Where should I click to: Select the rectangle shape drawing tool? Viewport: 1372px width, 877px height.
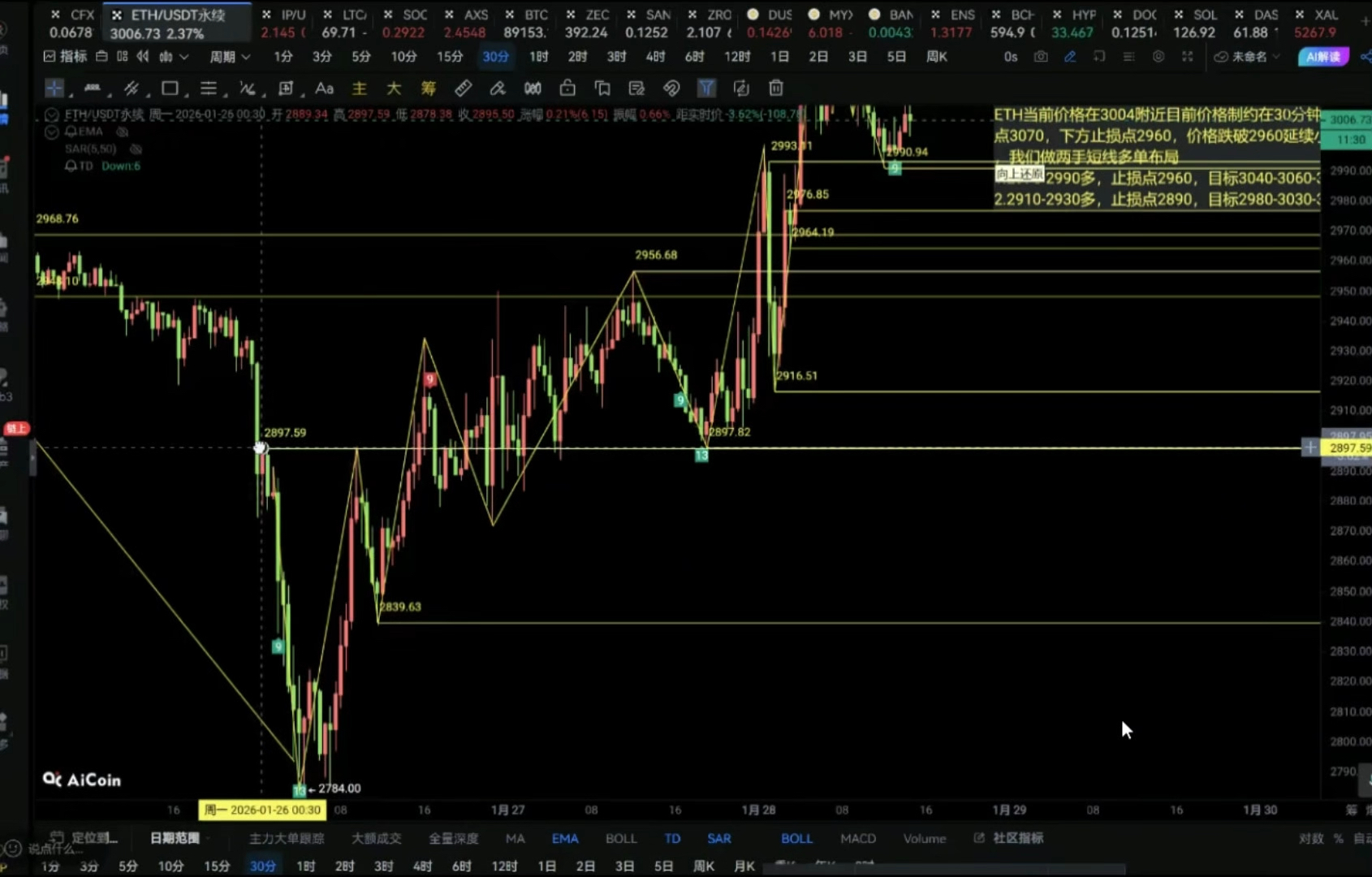[x=170, y=89]
